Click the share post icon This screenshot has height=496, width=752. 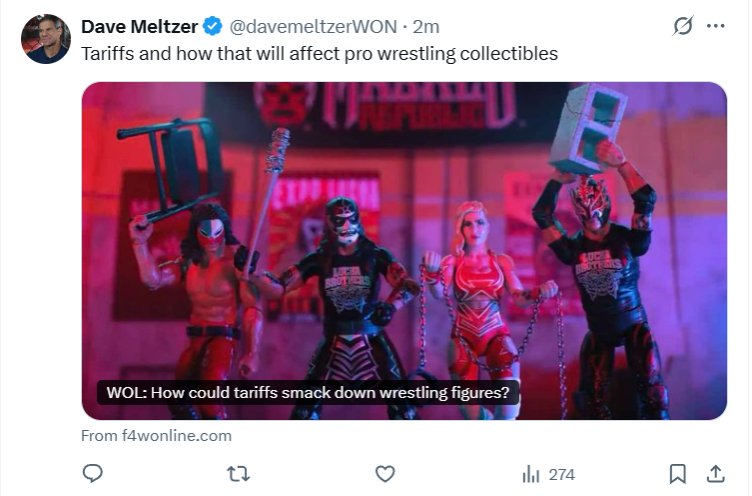tap(716, 473)
